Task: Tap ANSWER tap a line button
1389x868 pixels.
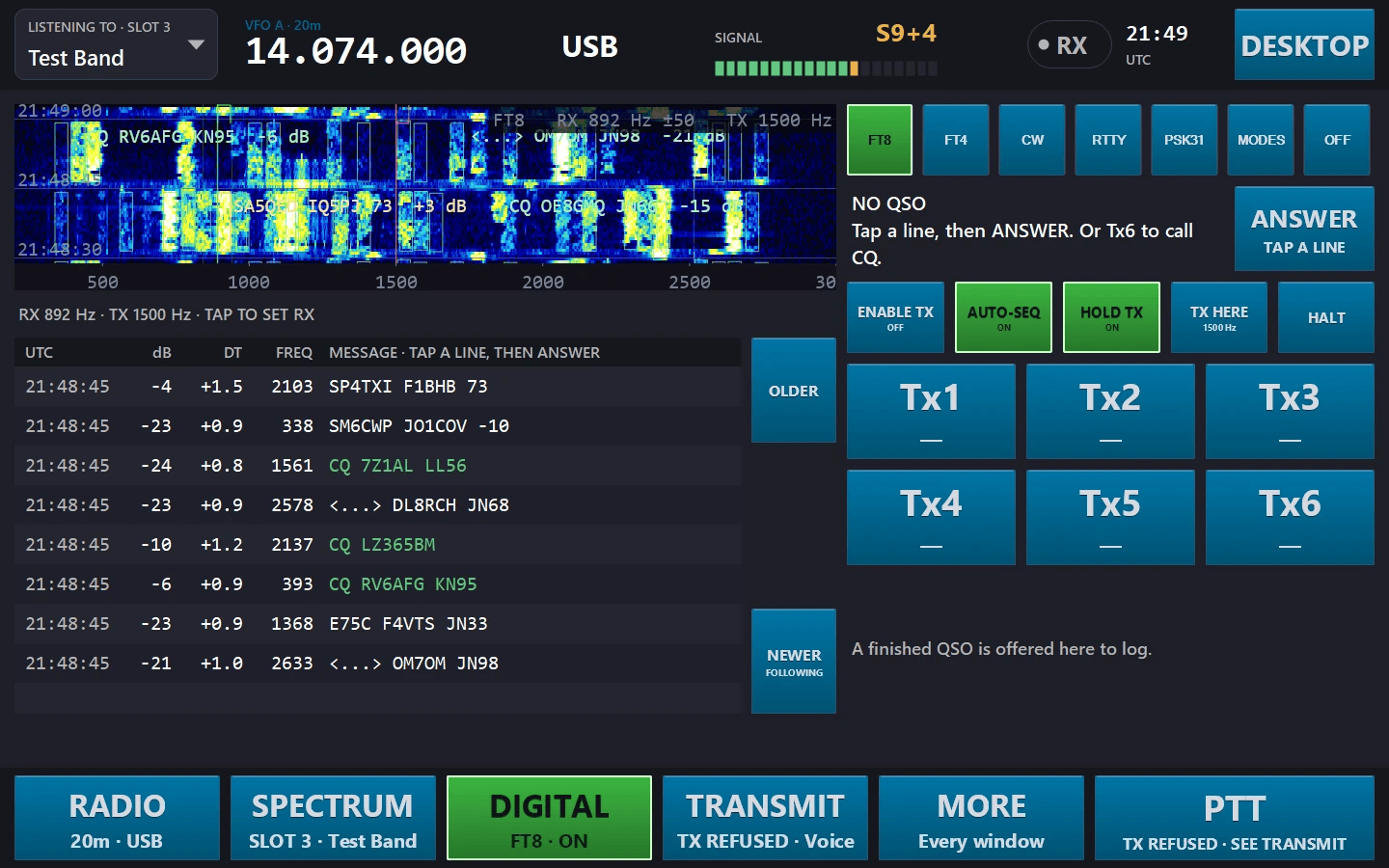Action: [x=1304, y=230]
